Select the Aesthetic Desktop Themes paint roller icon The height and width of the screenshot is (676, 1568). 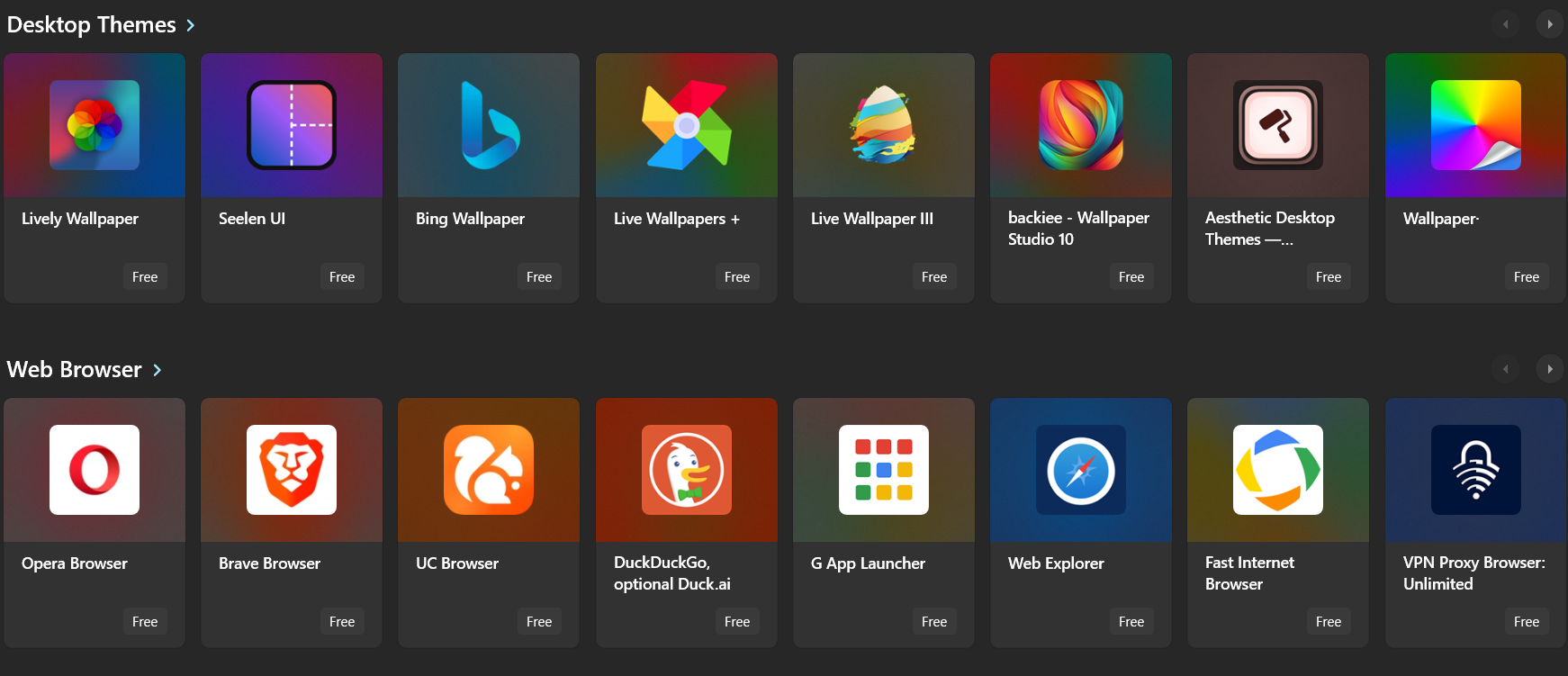[x=1278, y=125]
